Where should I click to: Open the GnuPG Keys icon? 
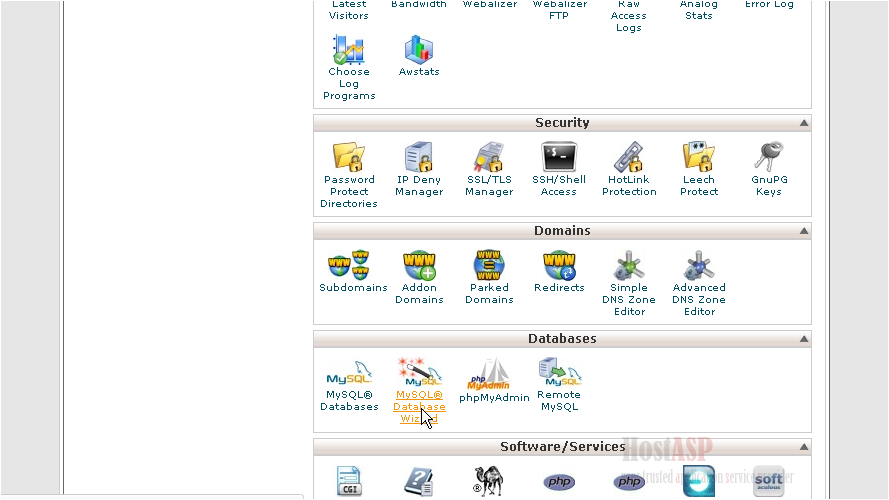coord(768,158)
